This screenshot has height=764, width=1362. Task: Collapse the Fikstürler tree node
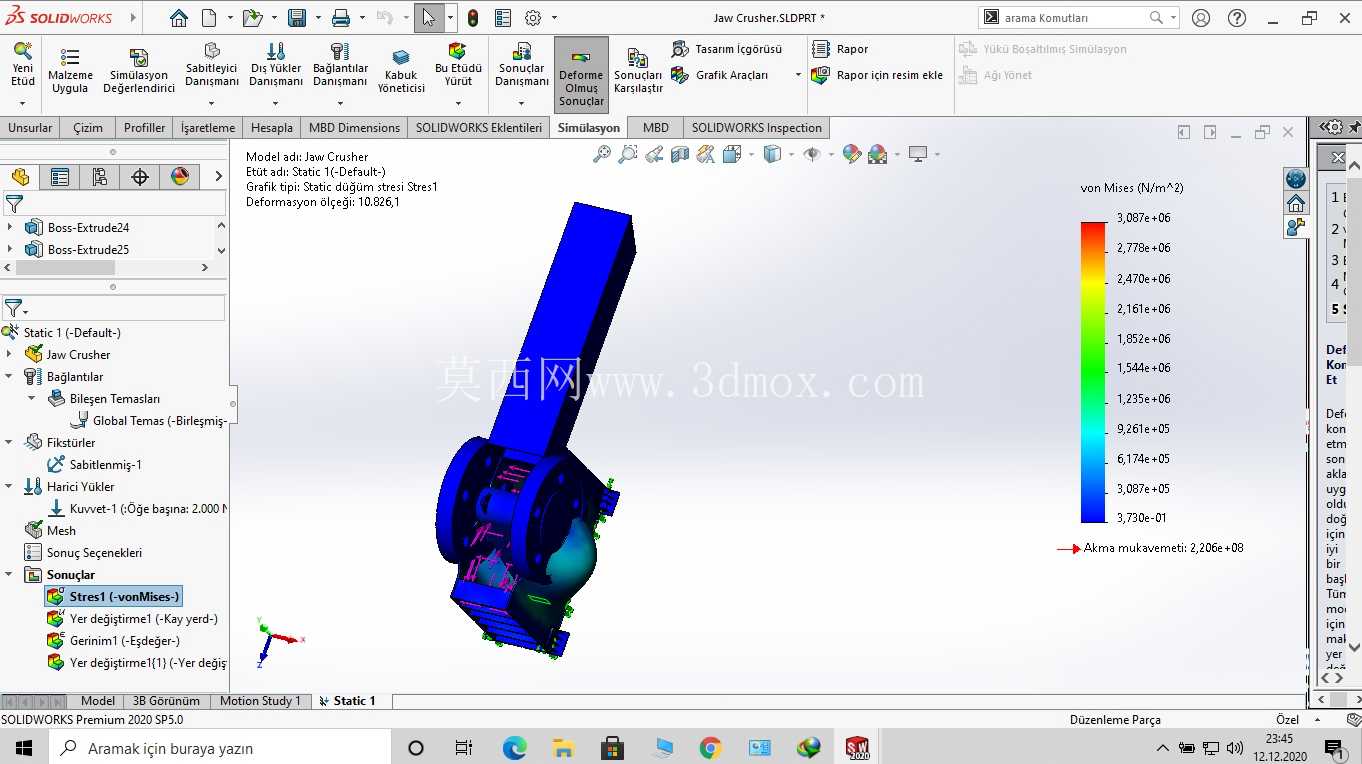click(10, 442)
